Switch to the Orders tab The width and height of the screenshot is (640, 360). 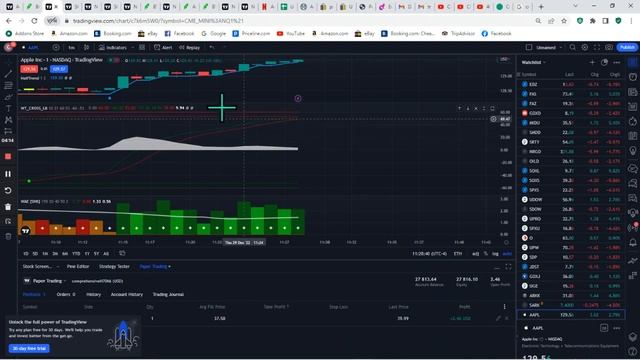(x=66, y=294)
